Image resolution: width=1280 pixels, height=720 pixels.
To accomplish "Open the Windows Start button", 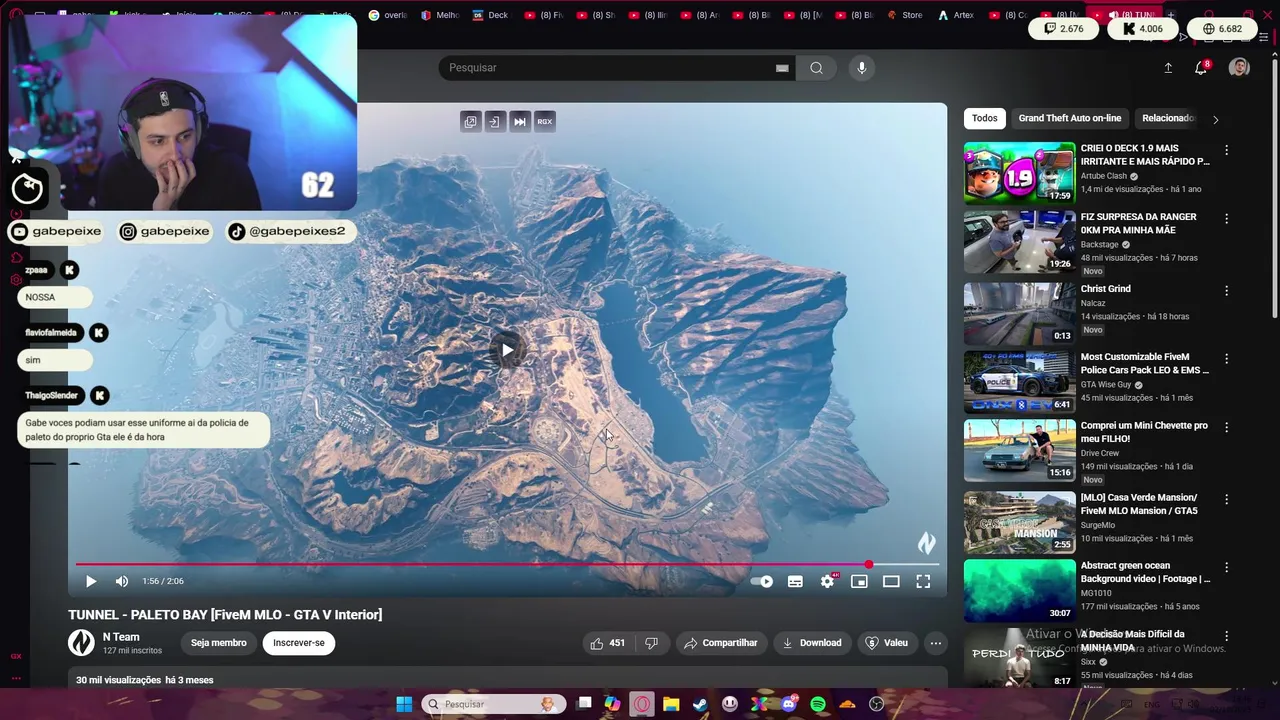I will (404, 704).
